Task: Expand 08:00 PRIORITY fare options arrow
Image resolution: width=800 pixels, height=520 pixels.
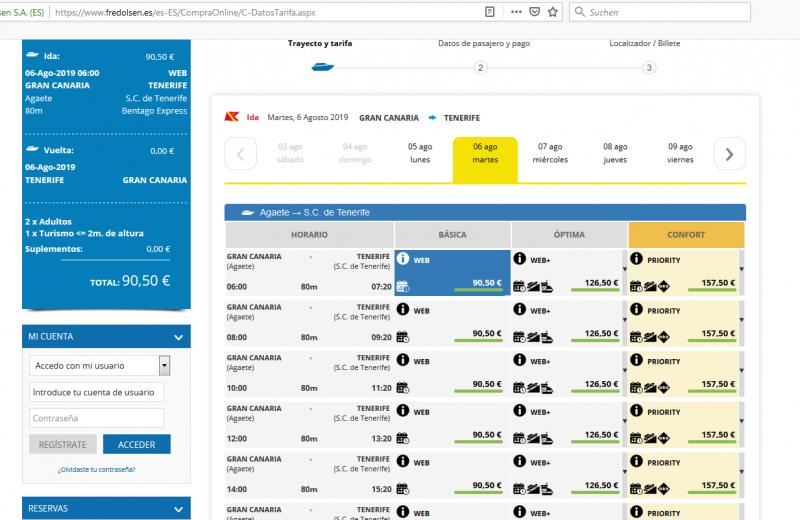Action: point(741,319)
